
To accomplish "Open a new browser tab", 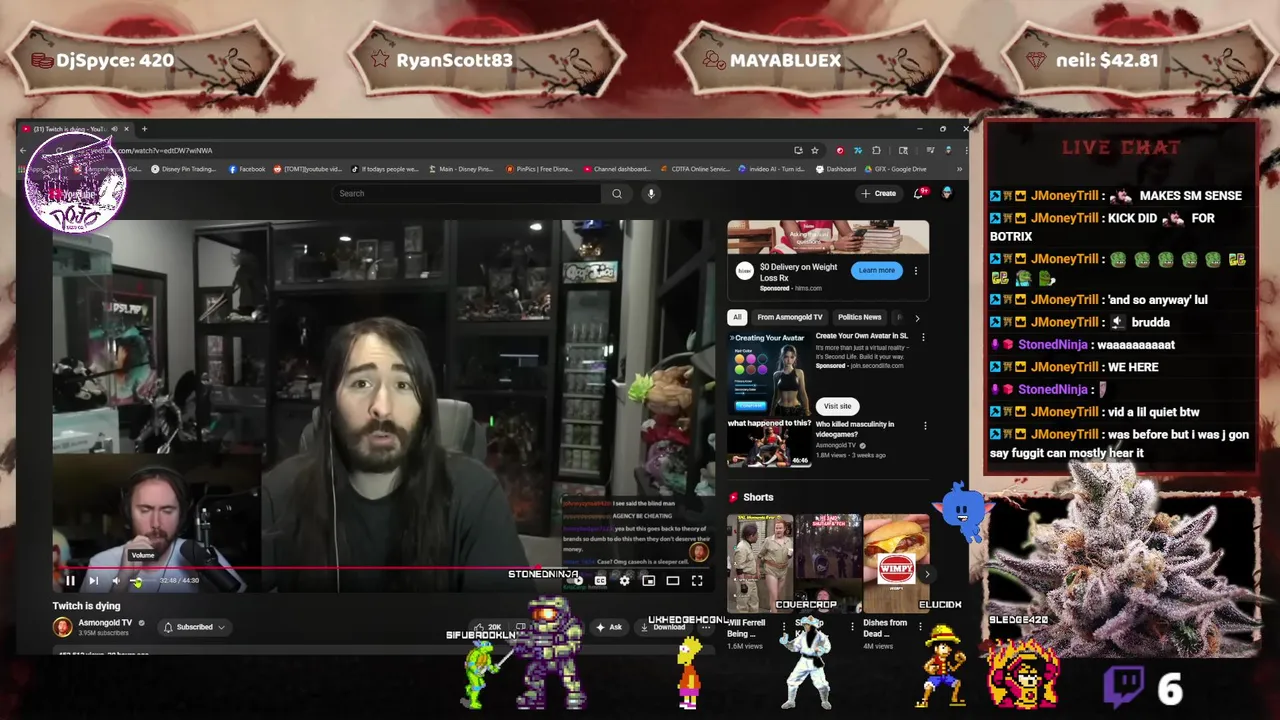I will 144,129.
